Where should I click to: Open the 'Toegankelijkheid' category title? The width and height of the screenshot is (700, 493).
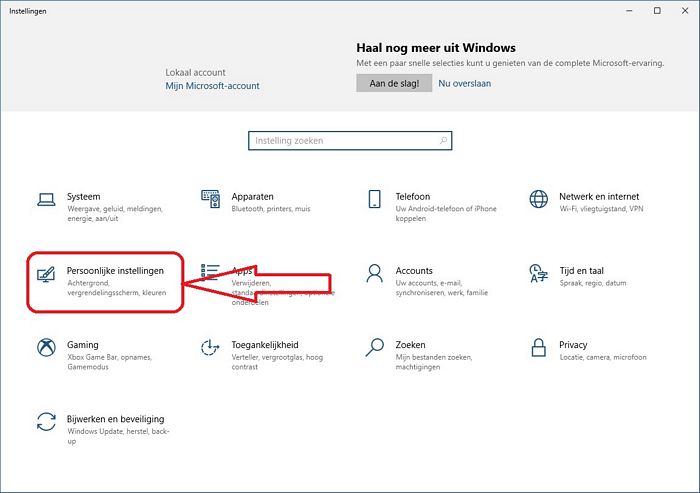265,345
